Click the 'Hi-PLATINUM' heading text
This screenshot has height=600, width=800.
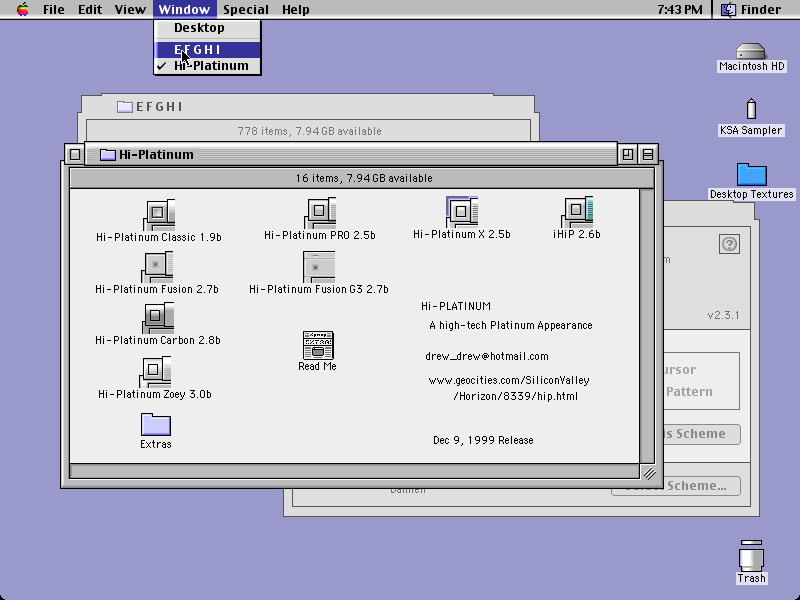pos(456,306)
